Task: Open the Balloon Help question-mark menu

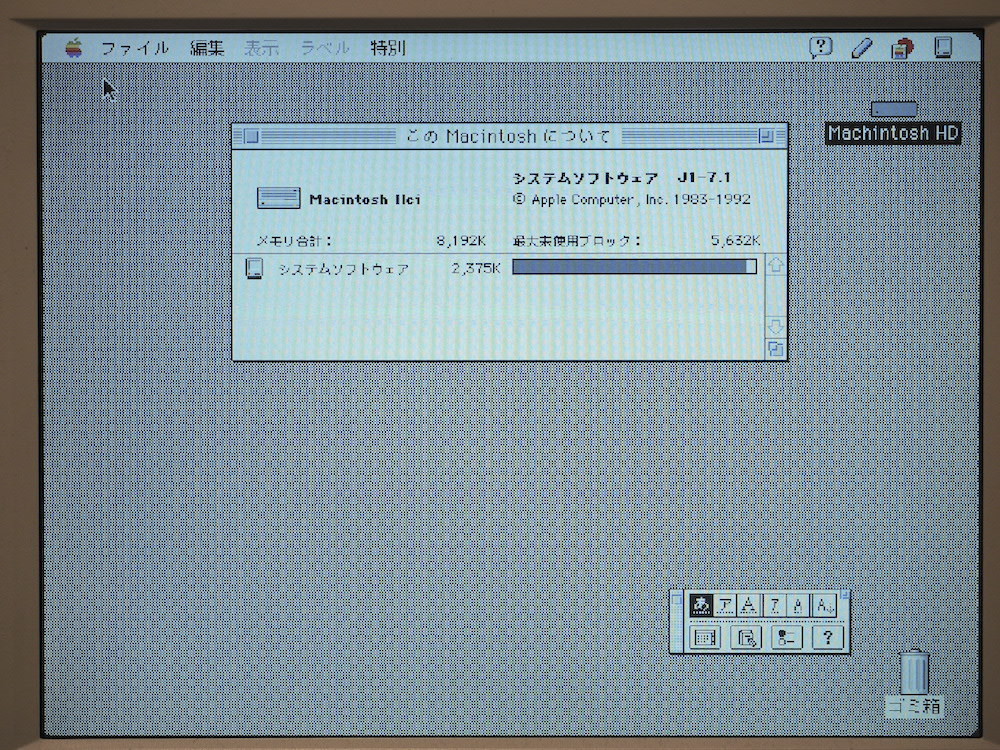Action: [x=821, y=47]
